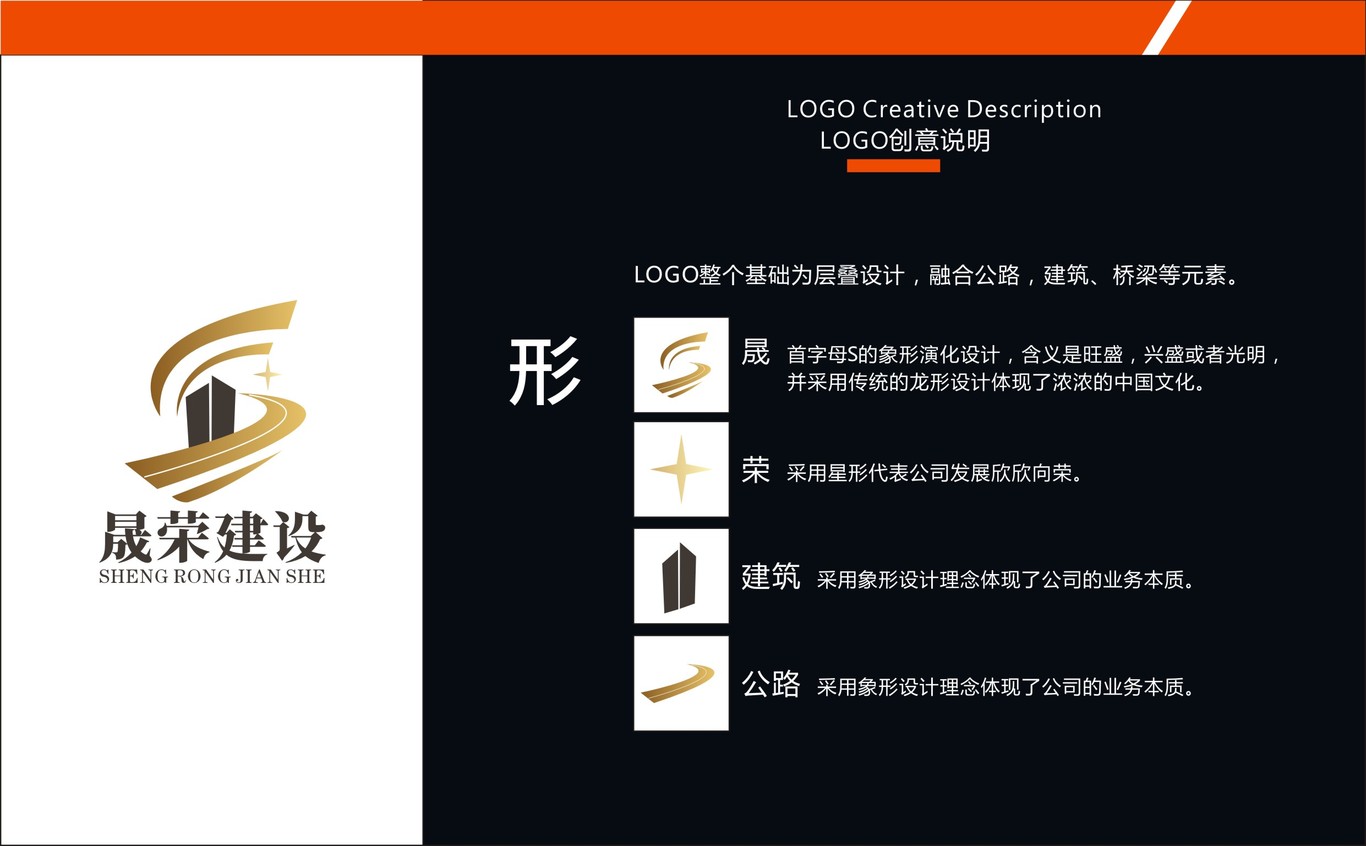The height and width of the screenshot is (846, 1366).
Task: Click the 建筑 label
Action: click(x=770, y=577)
